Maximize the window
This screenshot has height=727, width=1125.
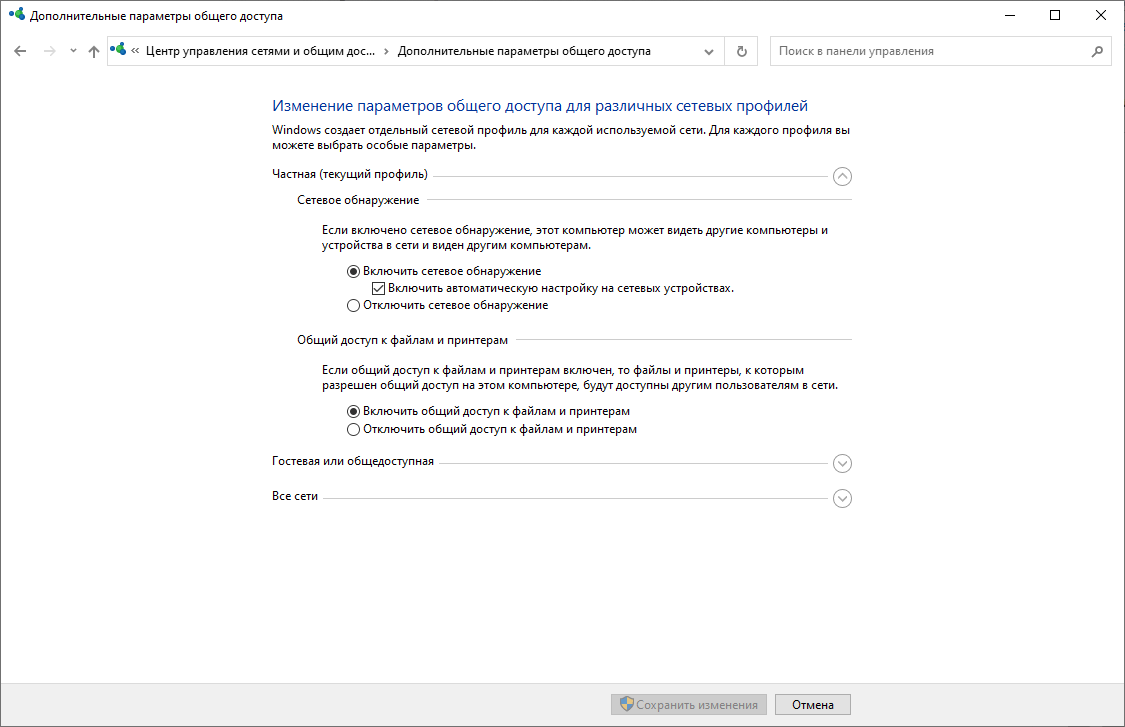(1055, 15)
